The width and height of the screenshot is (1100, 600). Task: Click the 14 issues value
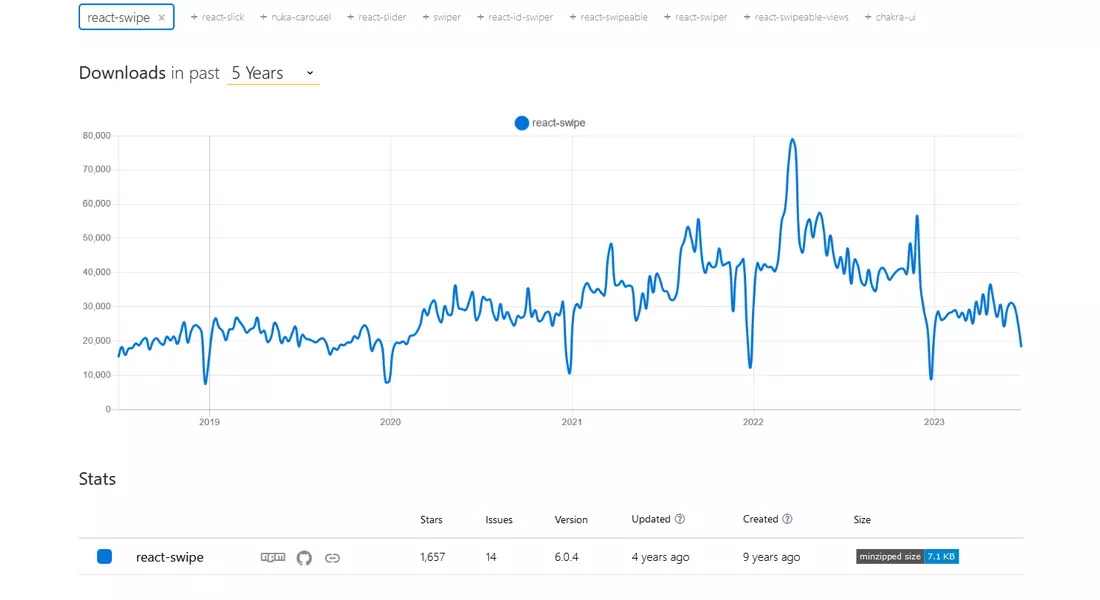pos(491,557)
